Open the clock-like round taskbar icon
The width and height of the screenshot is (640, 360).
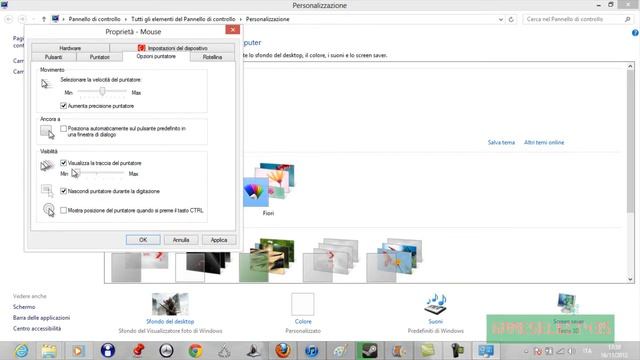(x=166, y=351)
